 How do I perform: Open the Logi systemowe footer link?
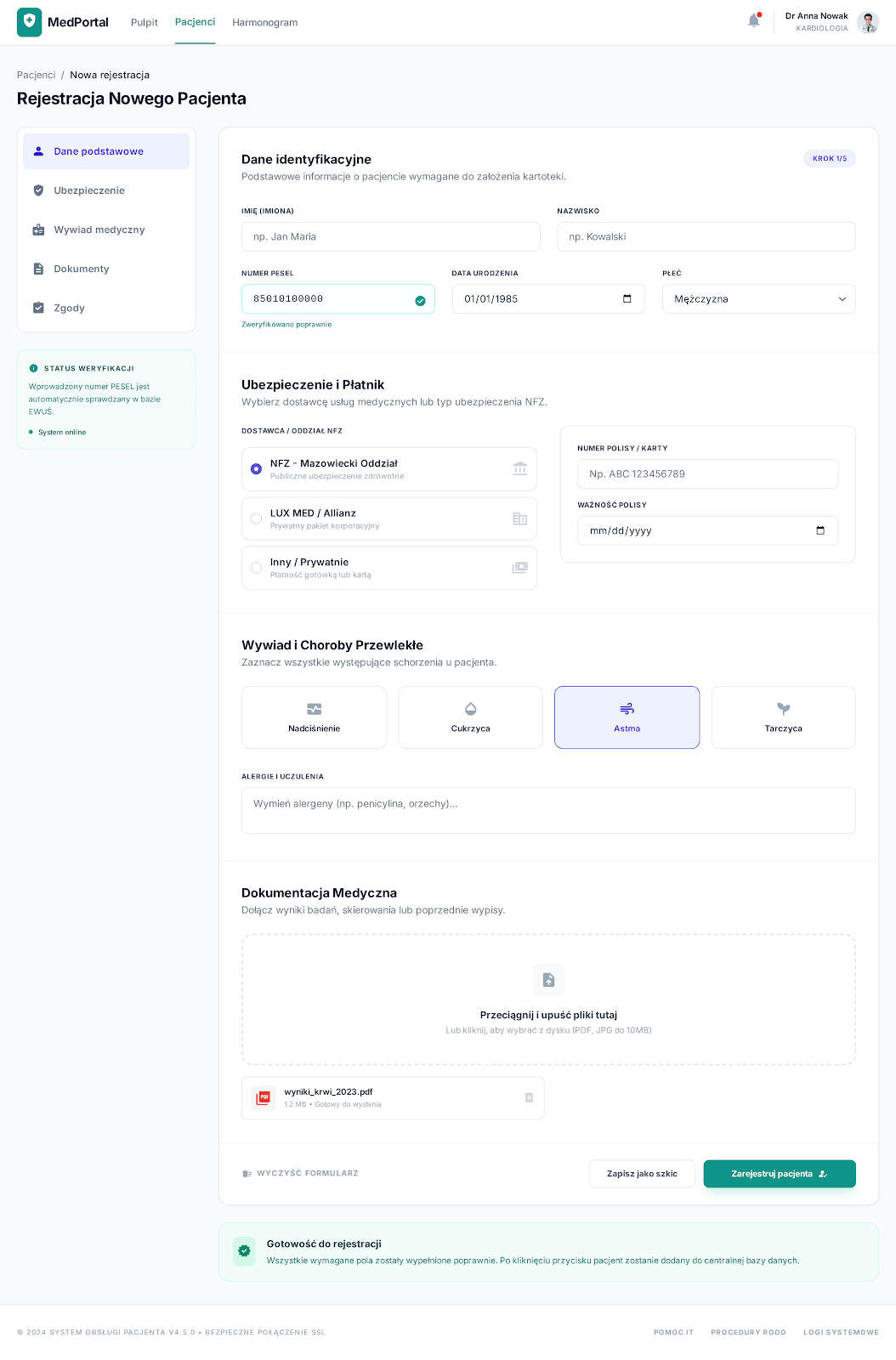(841, 1332)
